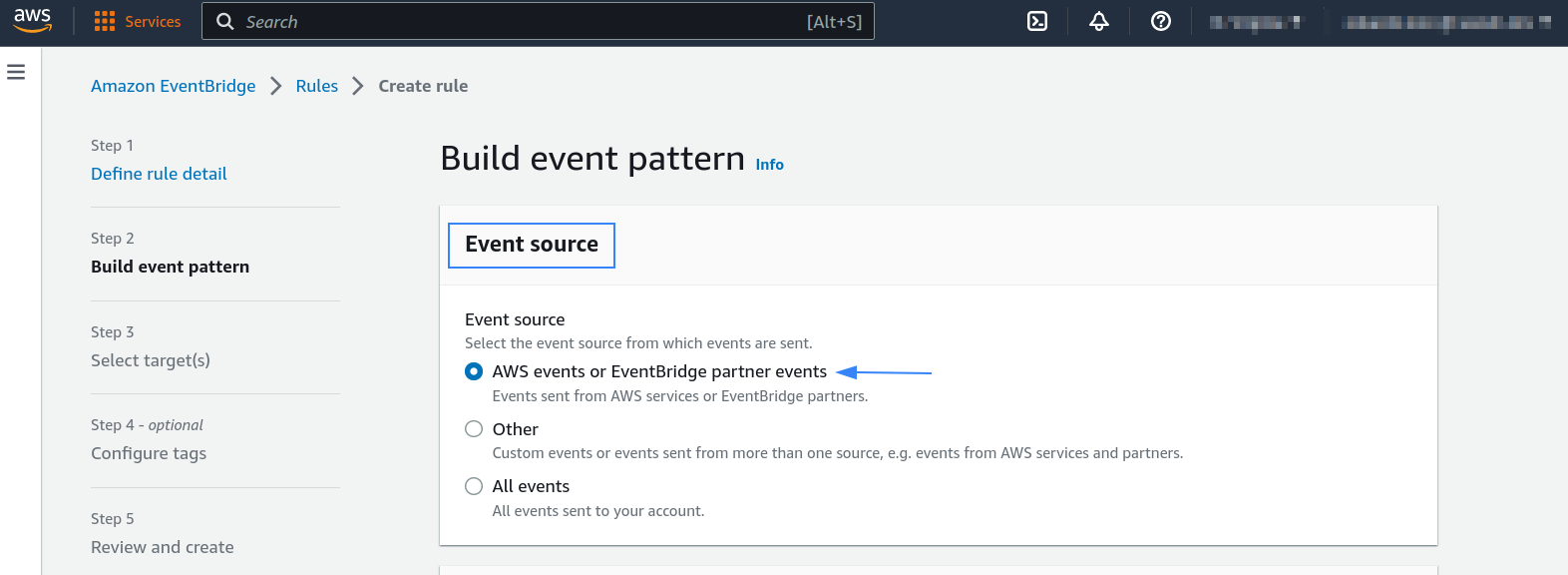Open the blurred account name menu
1568x575 pixels.
(x=1445, y=22)
